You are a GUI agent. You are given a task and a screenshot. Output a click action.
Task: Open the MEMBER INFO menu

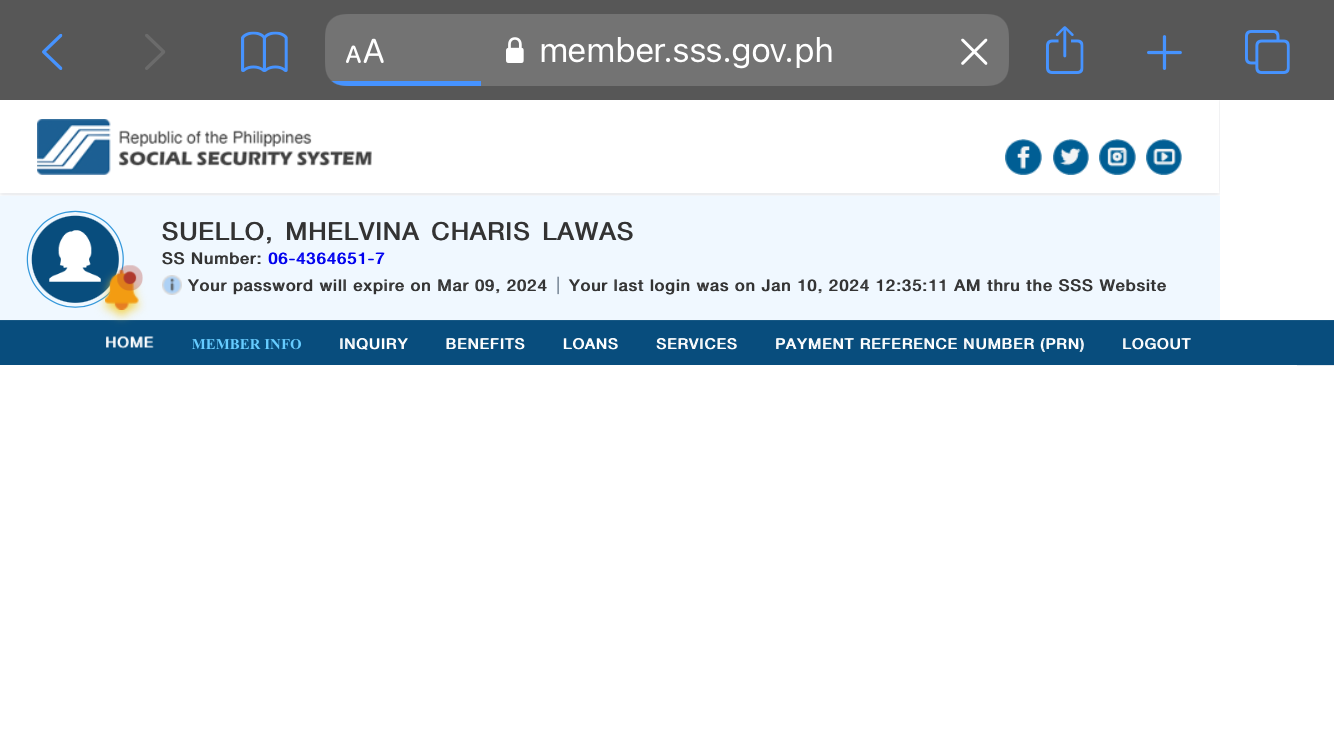(246, 344)
